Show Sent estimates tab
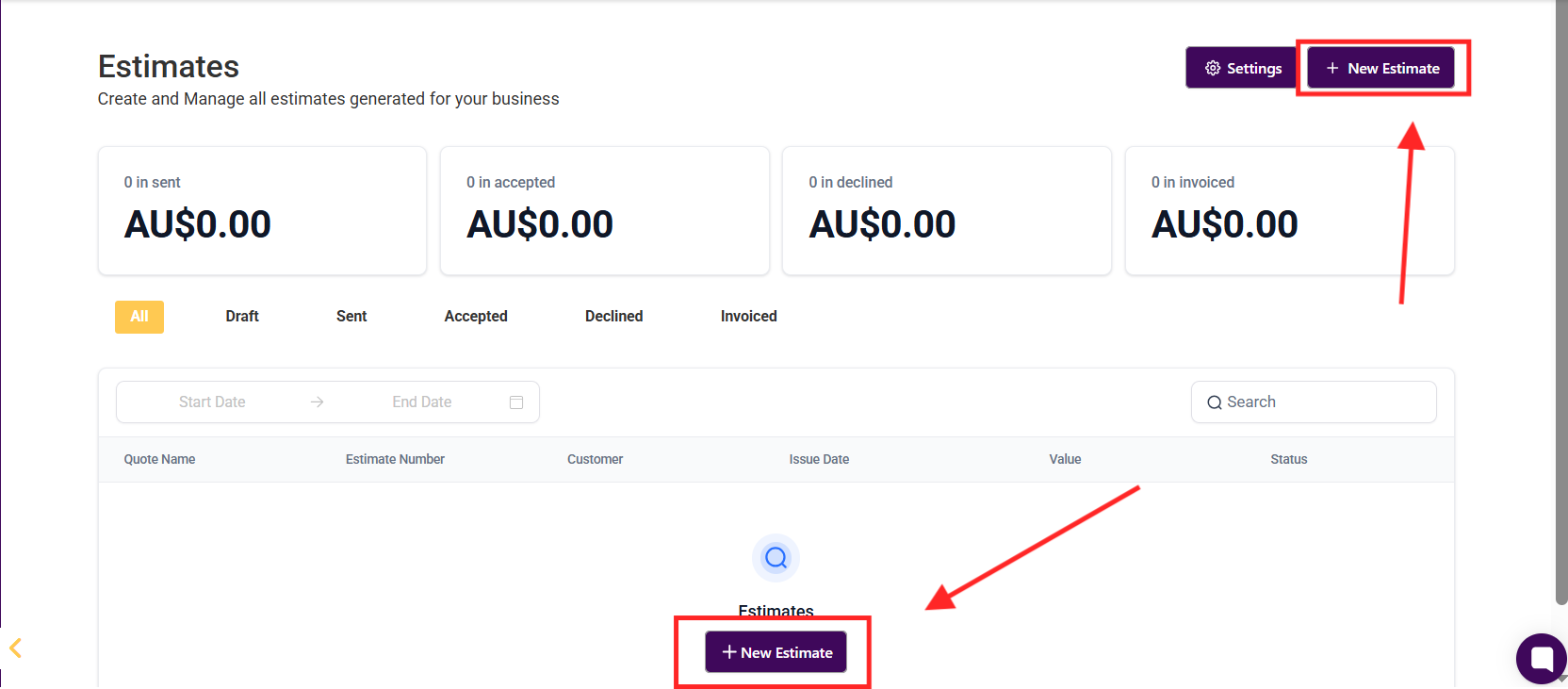Viewport: 1568px width, 689px height. (351, 317)
